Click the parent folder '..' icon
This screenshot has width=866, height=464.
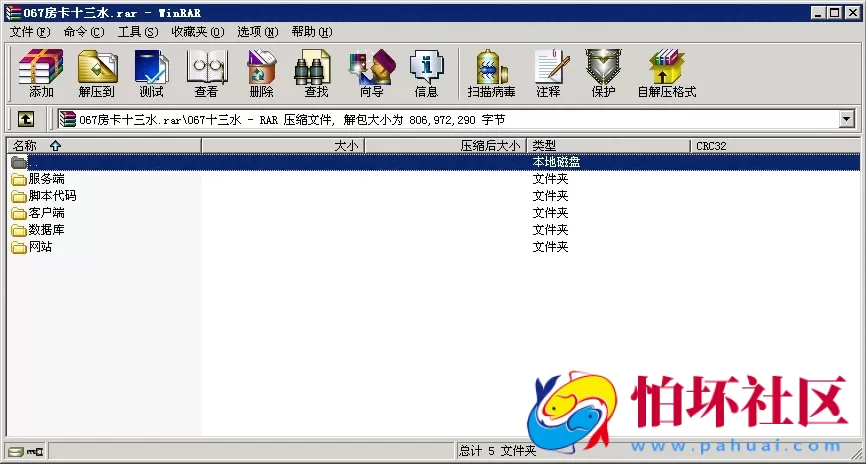pyautogui.click(x=19, y=162)
